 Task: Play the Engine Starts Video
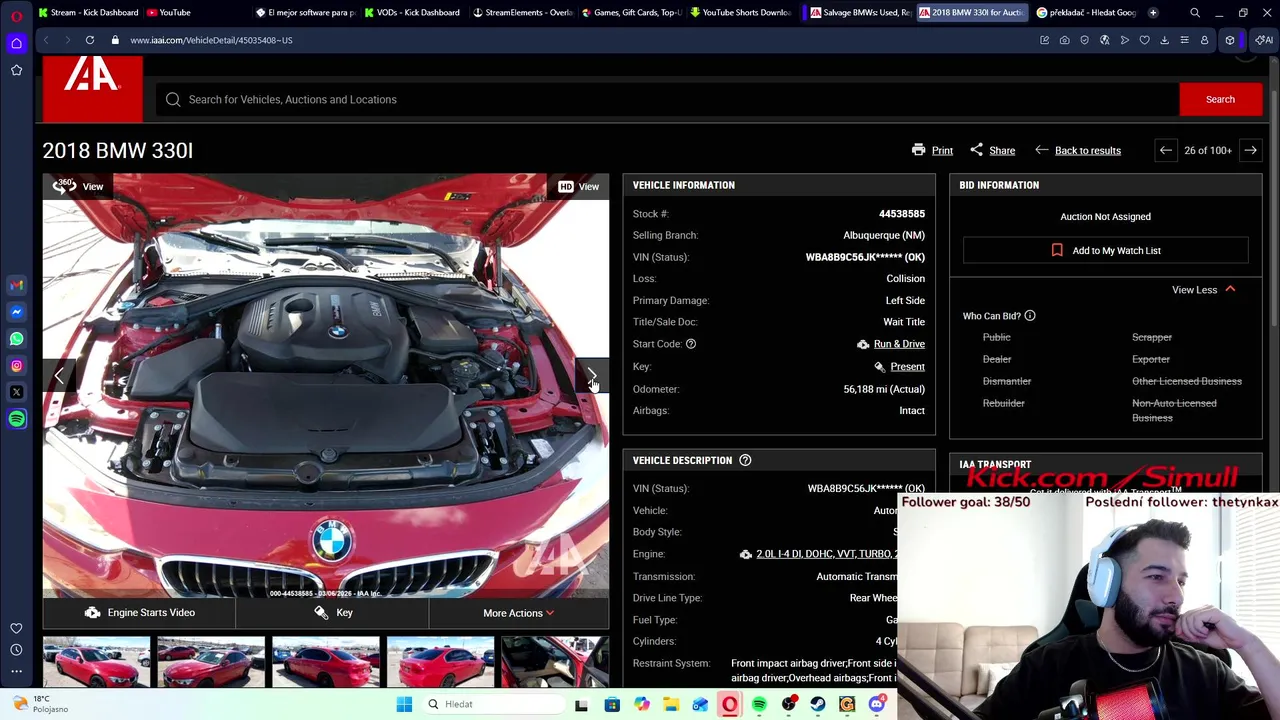[x=139, y=613]
